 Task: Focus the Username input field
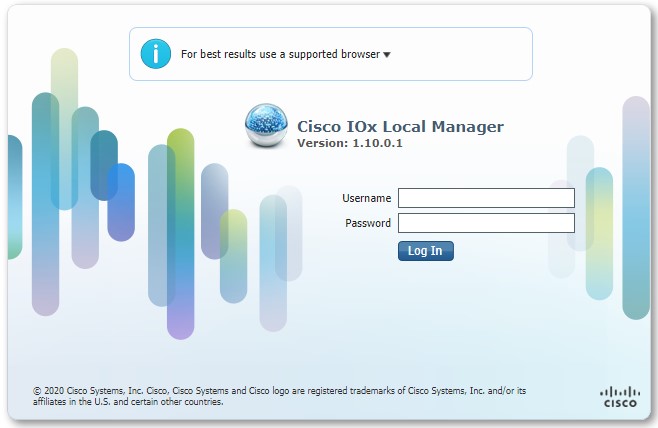(486, 198)
